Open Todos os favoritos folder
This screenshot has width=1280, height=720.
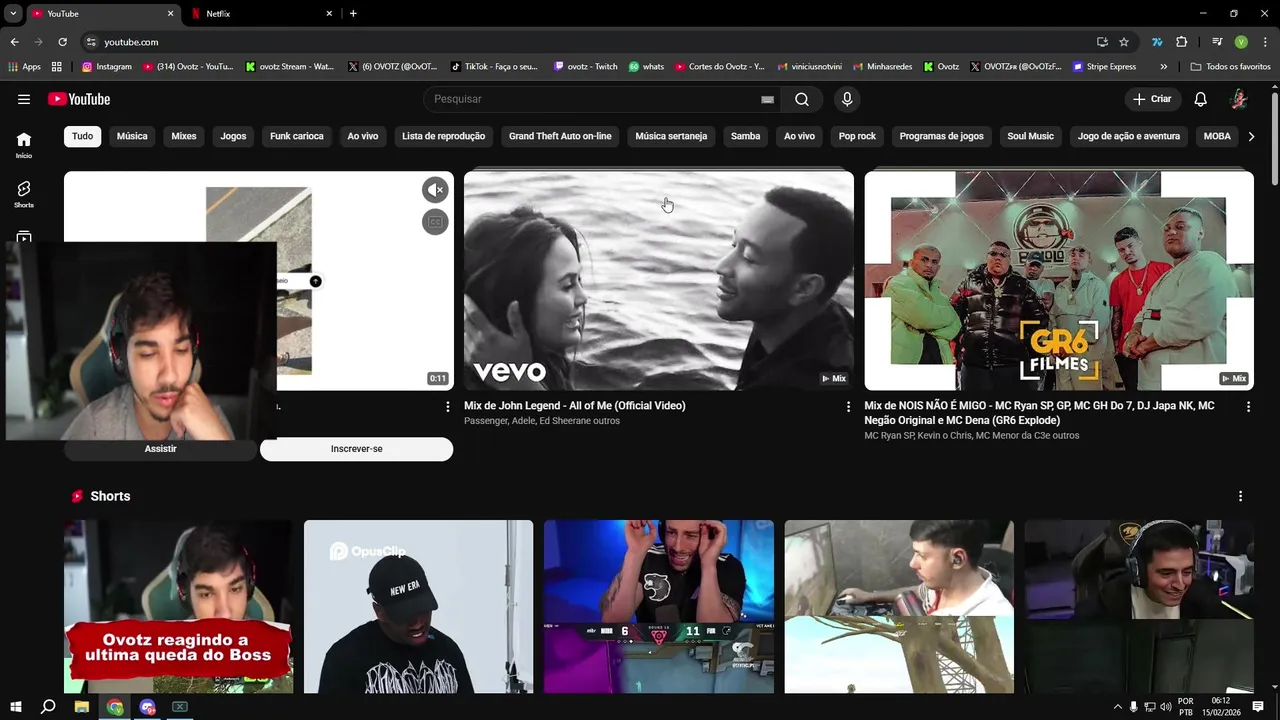click(x=1231, y=67)
